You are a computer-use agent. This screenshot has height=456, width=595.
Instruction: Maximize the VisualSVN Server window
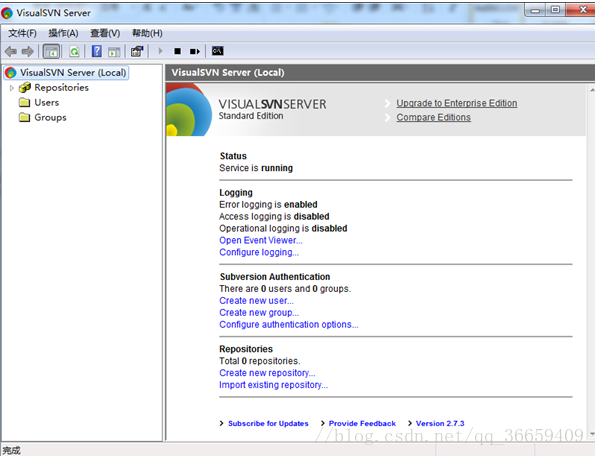555,10
